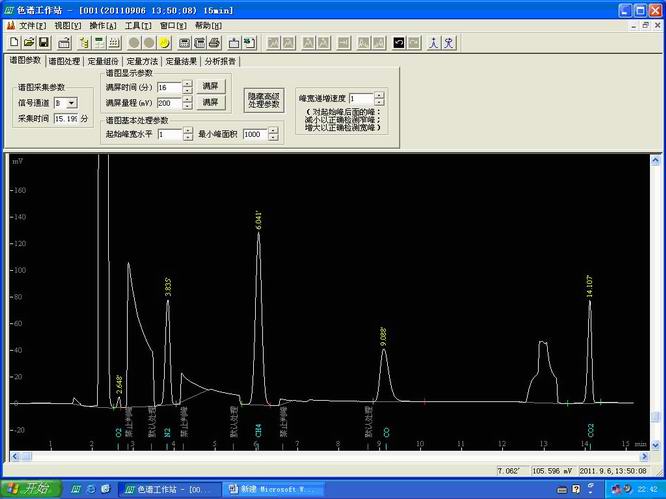
Task: Click the 满屏时间 input field
Action: [x=169, y=87]
